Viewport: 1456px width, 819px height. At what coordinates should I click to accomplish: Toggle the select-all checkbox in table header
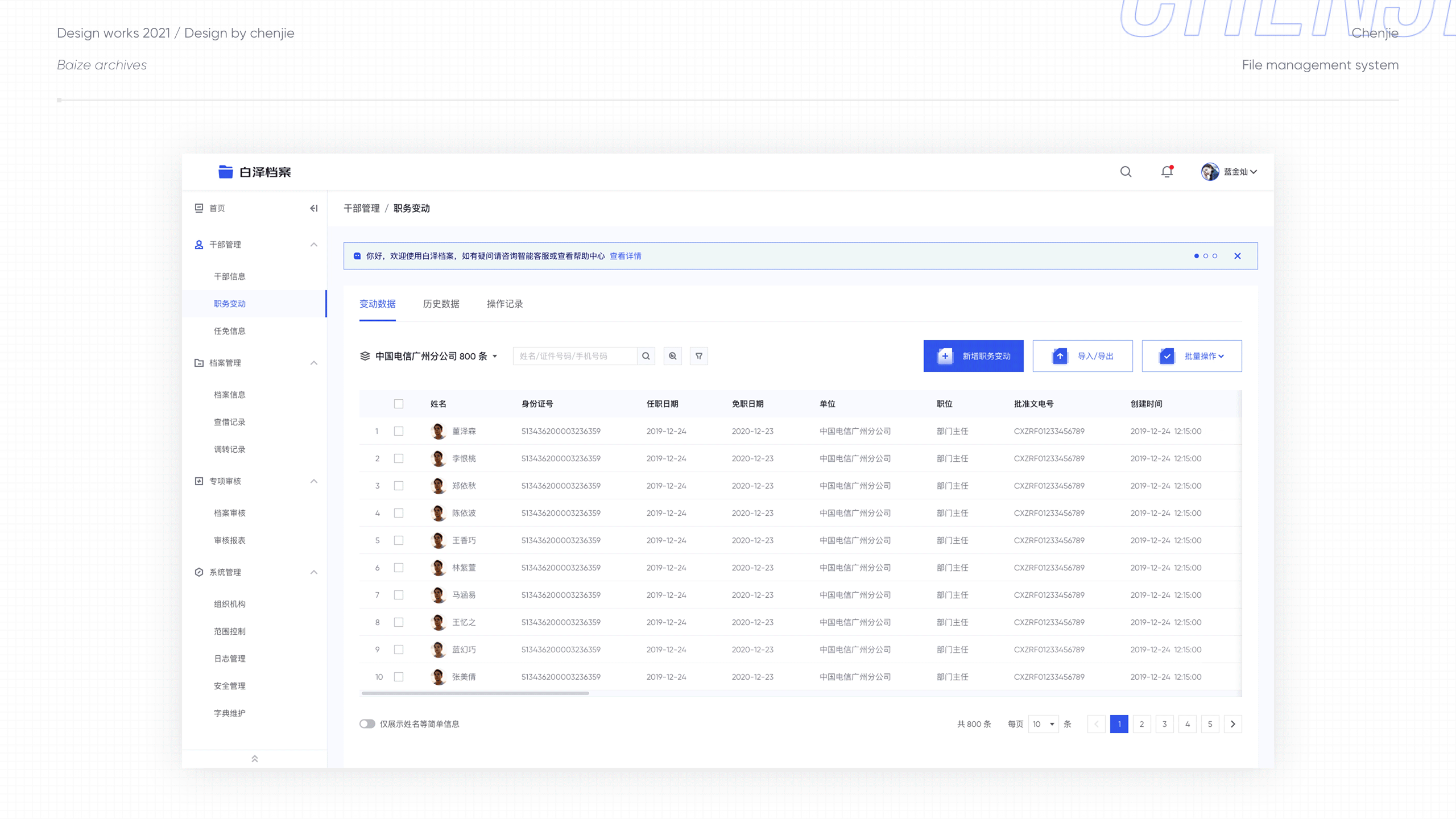[x=399, y=404]
